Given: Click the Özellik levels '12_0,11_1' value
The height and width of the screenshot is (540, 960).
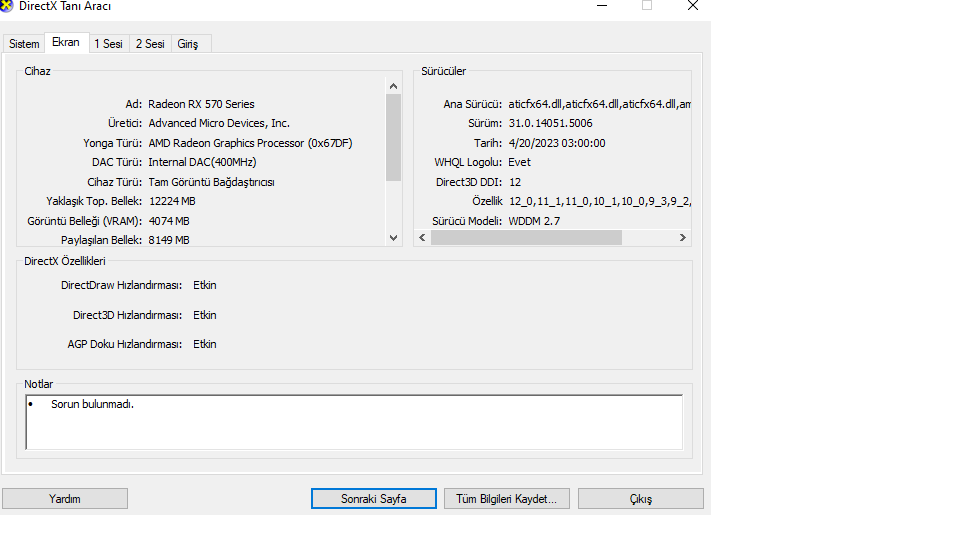Looking at the screenshot, I should [599, 201].
